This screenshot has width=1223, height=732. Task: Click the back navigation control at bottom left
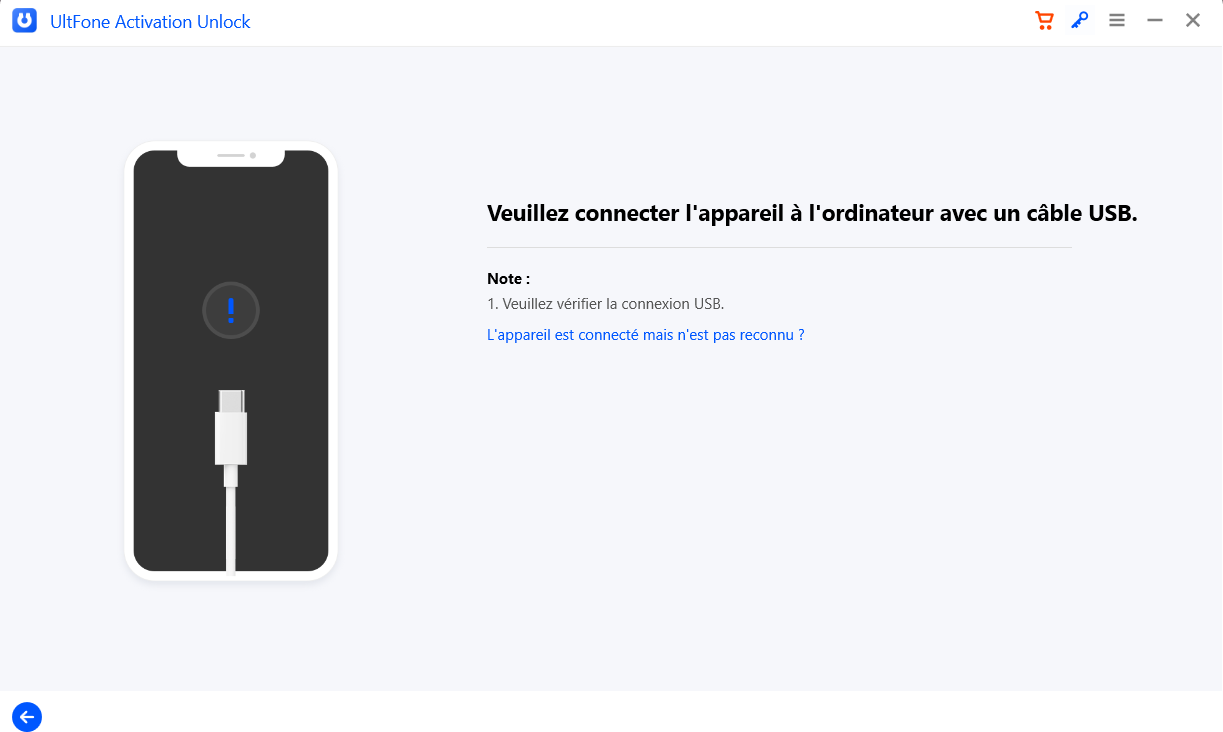[26, 717]
